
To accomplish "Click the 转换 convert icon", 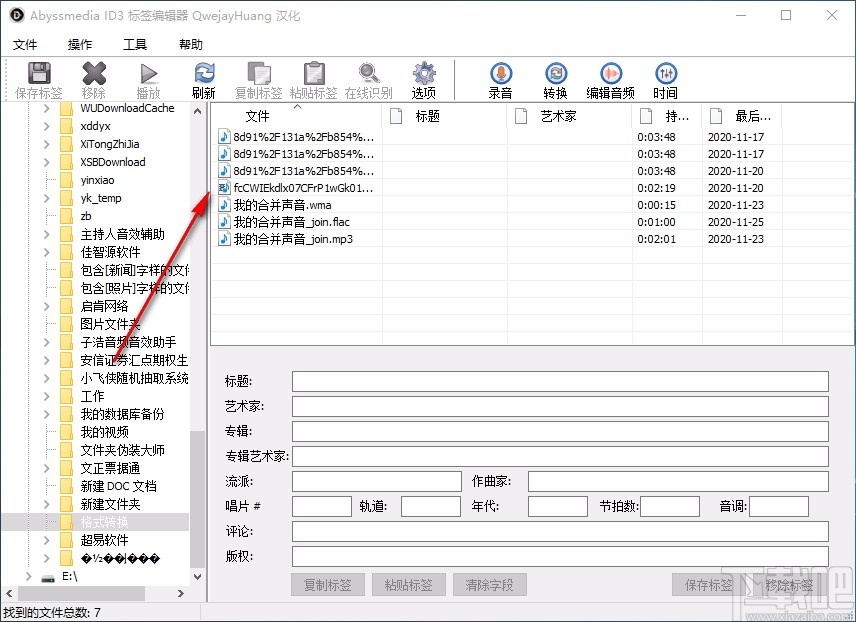I will click(x=557, y=78).
